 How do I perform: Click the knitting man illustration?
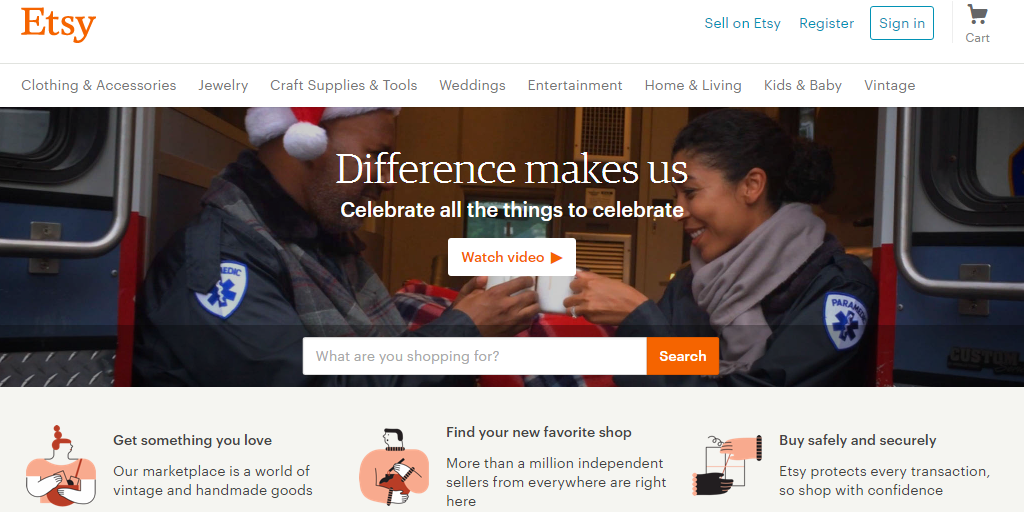pos(394,466)
